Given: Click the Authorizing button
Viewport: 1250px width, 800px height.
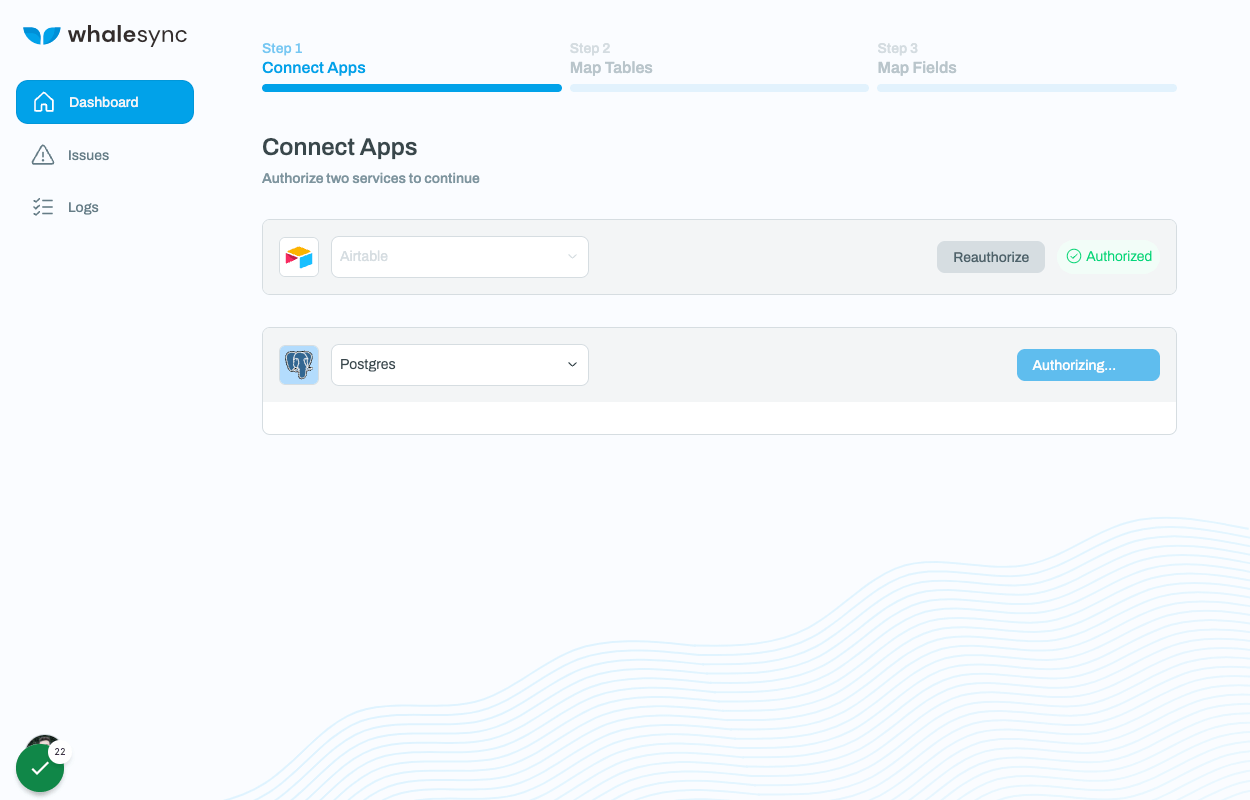Looking at the screenshot, I should pyautogui.click(x=1088, y=364).
